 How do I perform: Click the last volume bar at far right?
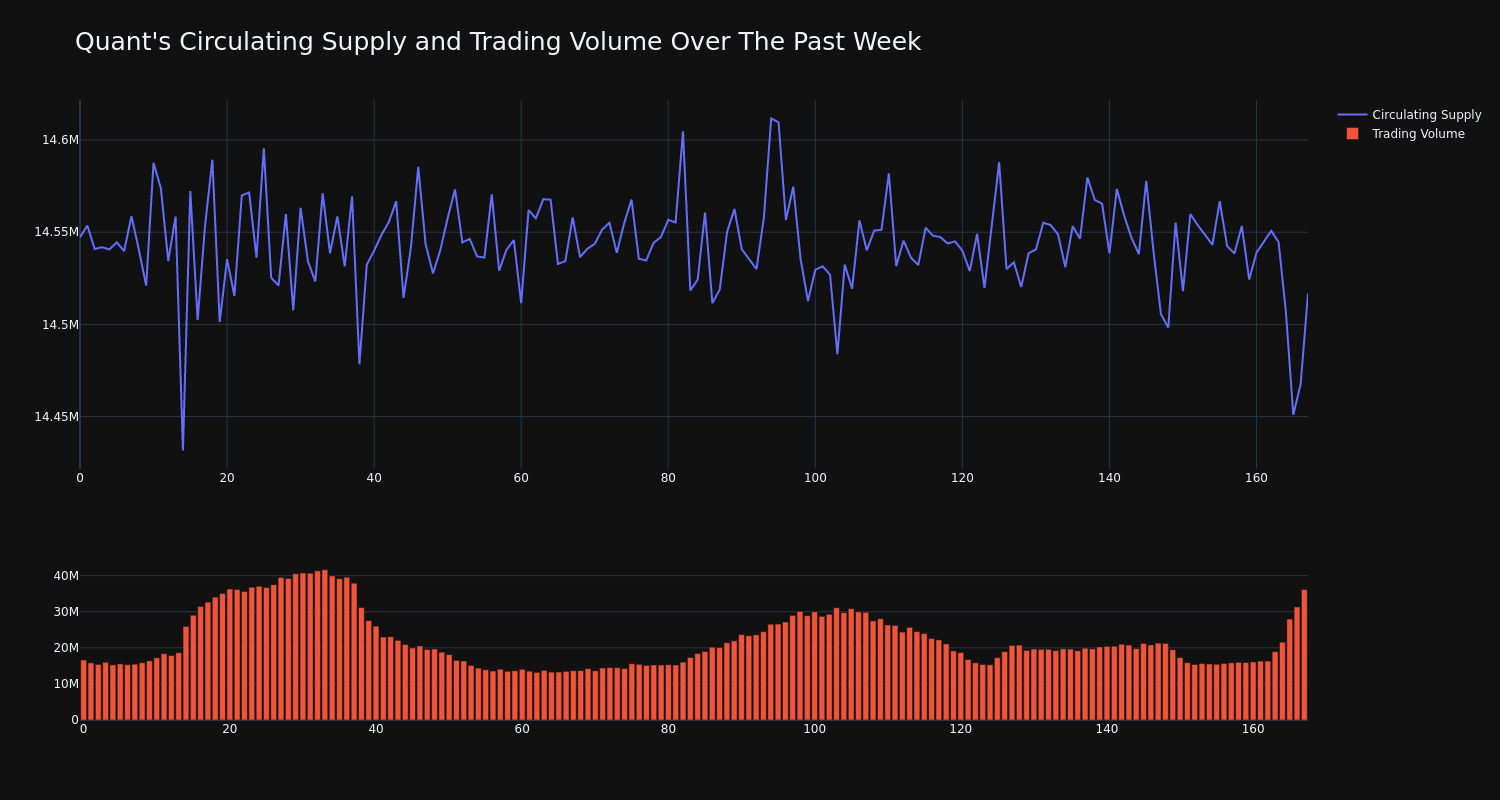tap(1304, 655)
